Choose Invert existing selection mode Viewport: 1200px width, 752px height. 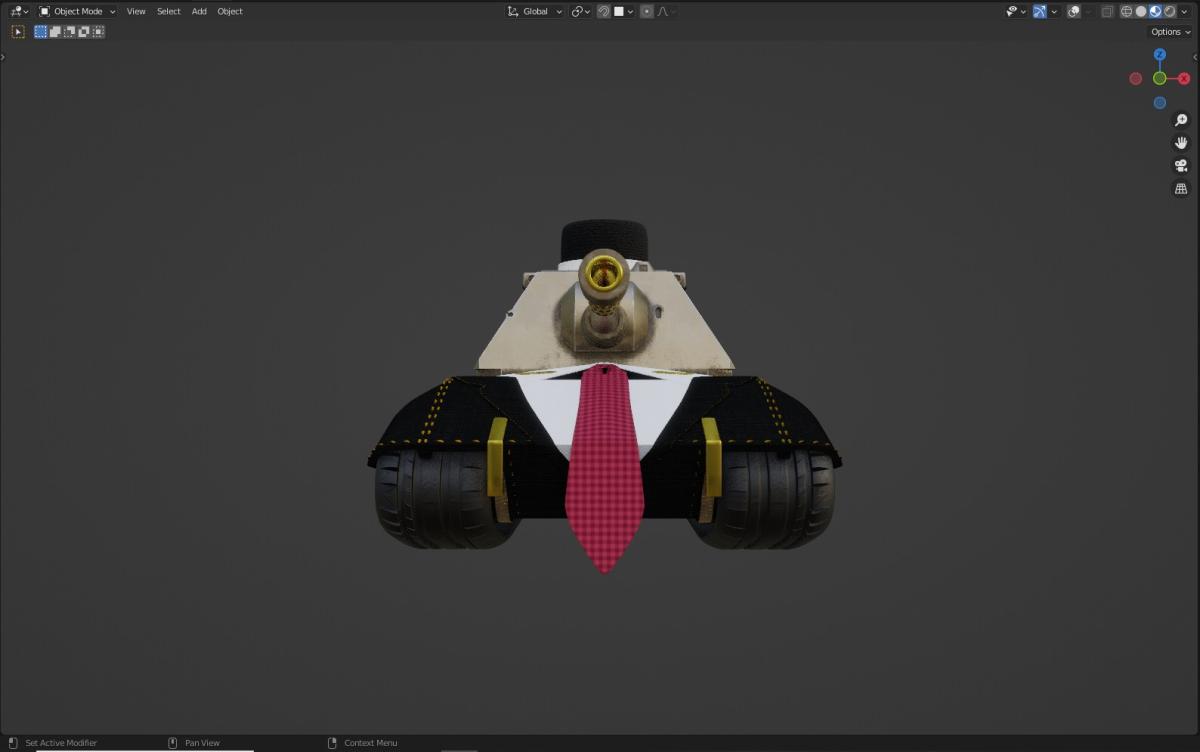click(83, 31)
